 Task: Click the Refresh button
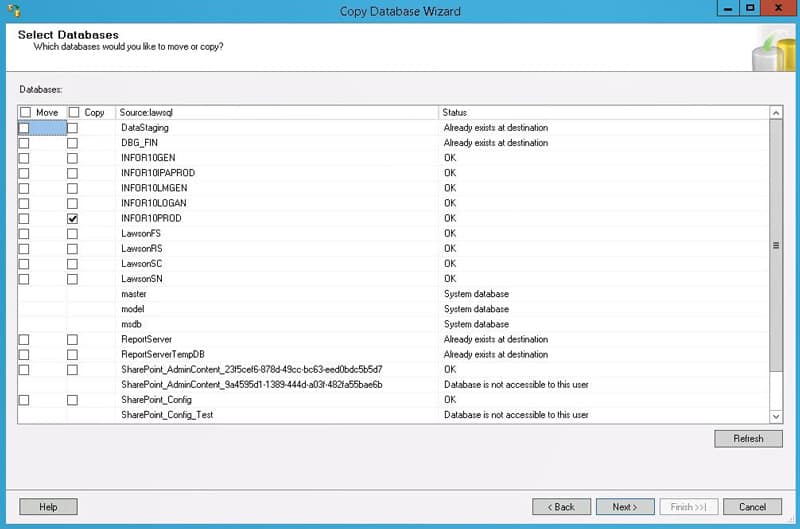(748, 439)
